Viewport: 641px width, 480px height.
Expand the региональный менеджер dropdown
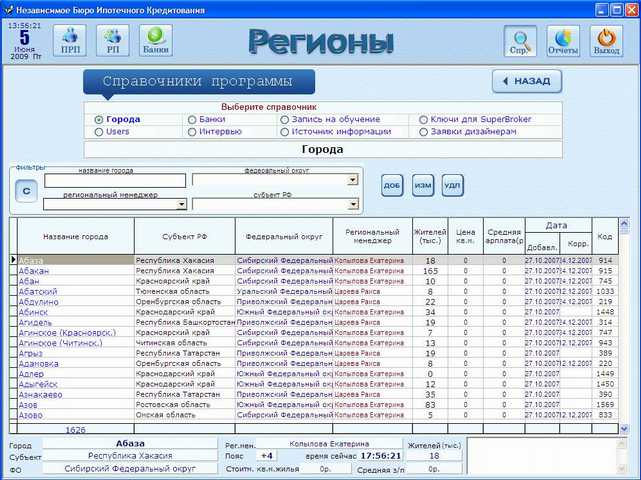pyautogui.click(x=182, y=204)
